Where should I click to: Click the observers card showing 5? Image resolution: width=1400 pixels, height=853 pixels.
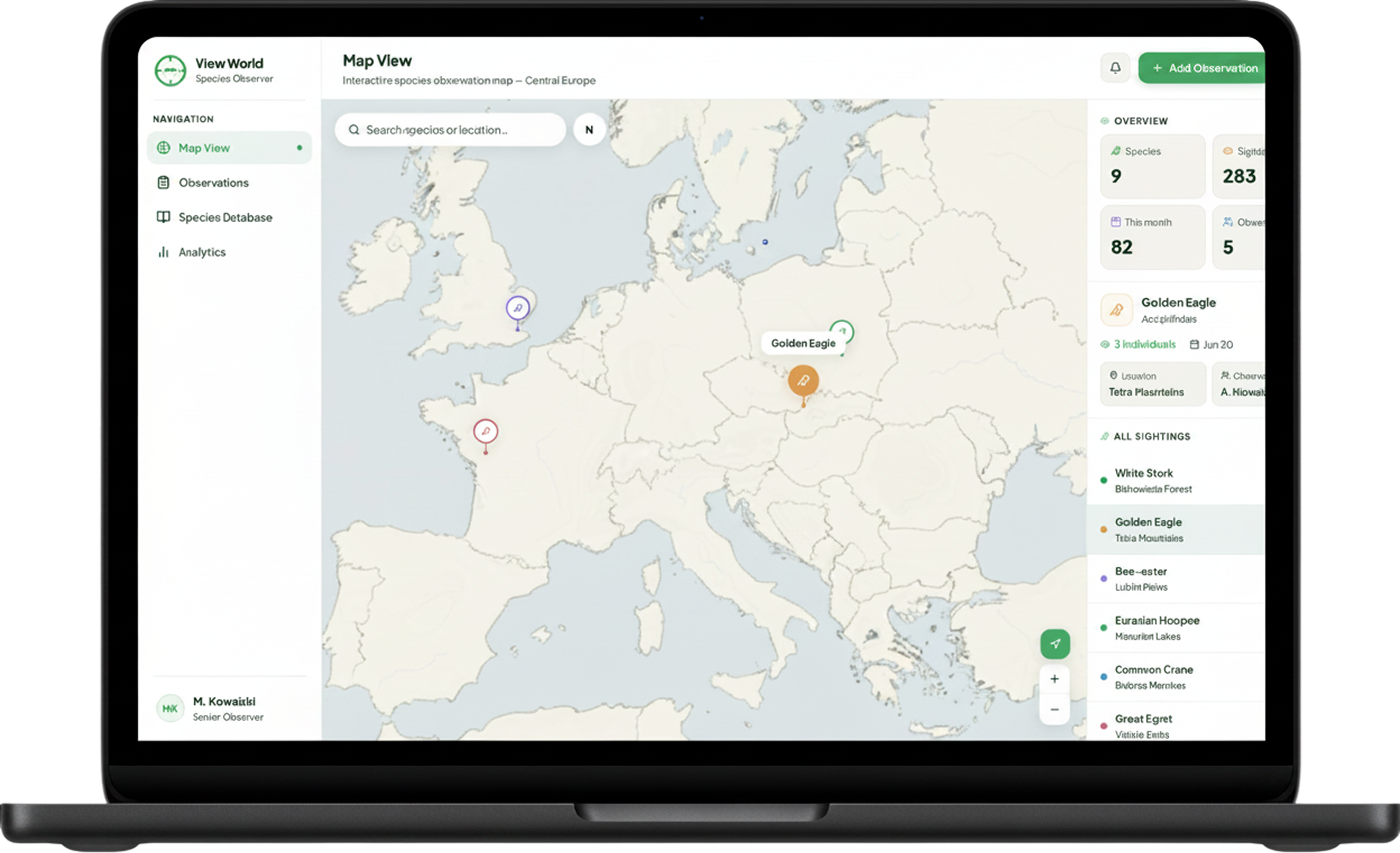[1239, 237]
